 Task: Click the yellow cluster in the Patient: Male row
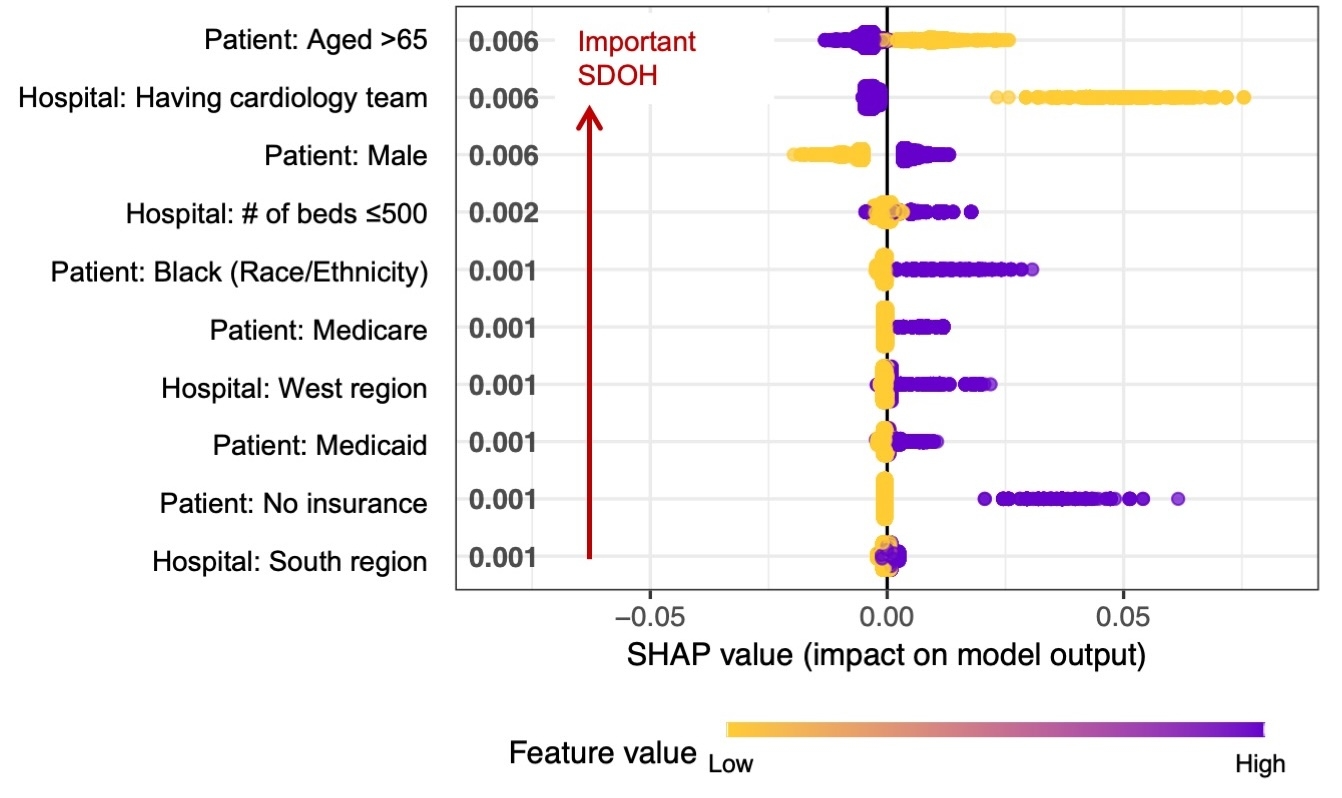(830, 155)
